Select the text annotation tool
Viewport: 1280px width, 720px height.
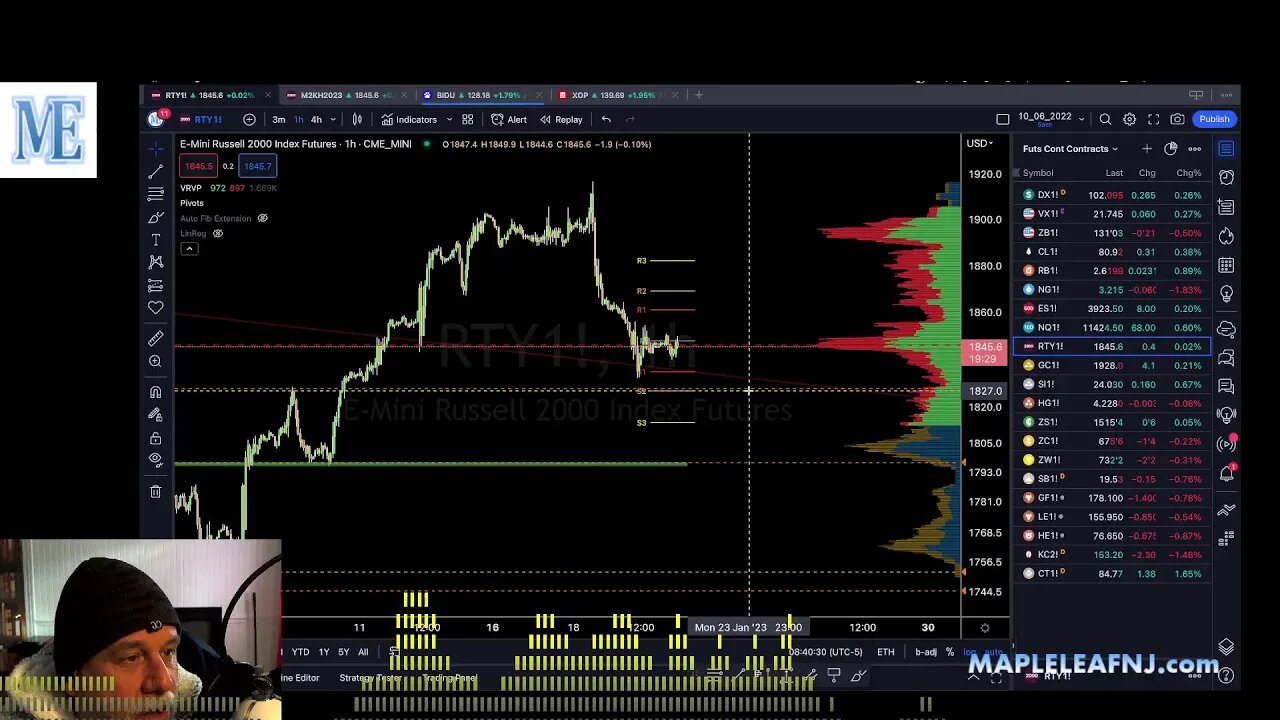(x=156, y=240)
